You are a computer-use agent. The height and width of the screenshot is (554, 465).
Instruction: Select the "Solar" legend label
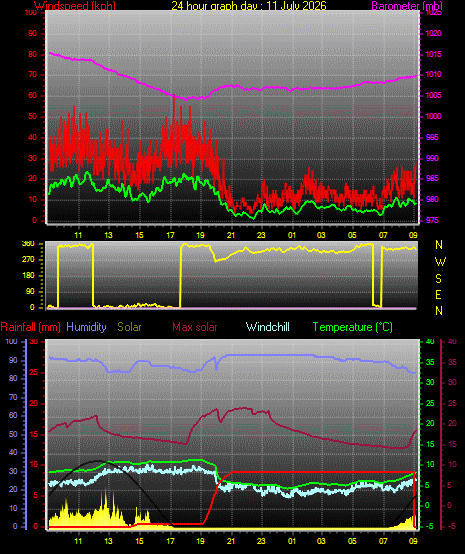[x=129, y=327]
